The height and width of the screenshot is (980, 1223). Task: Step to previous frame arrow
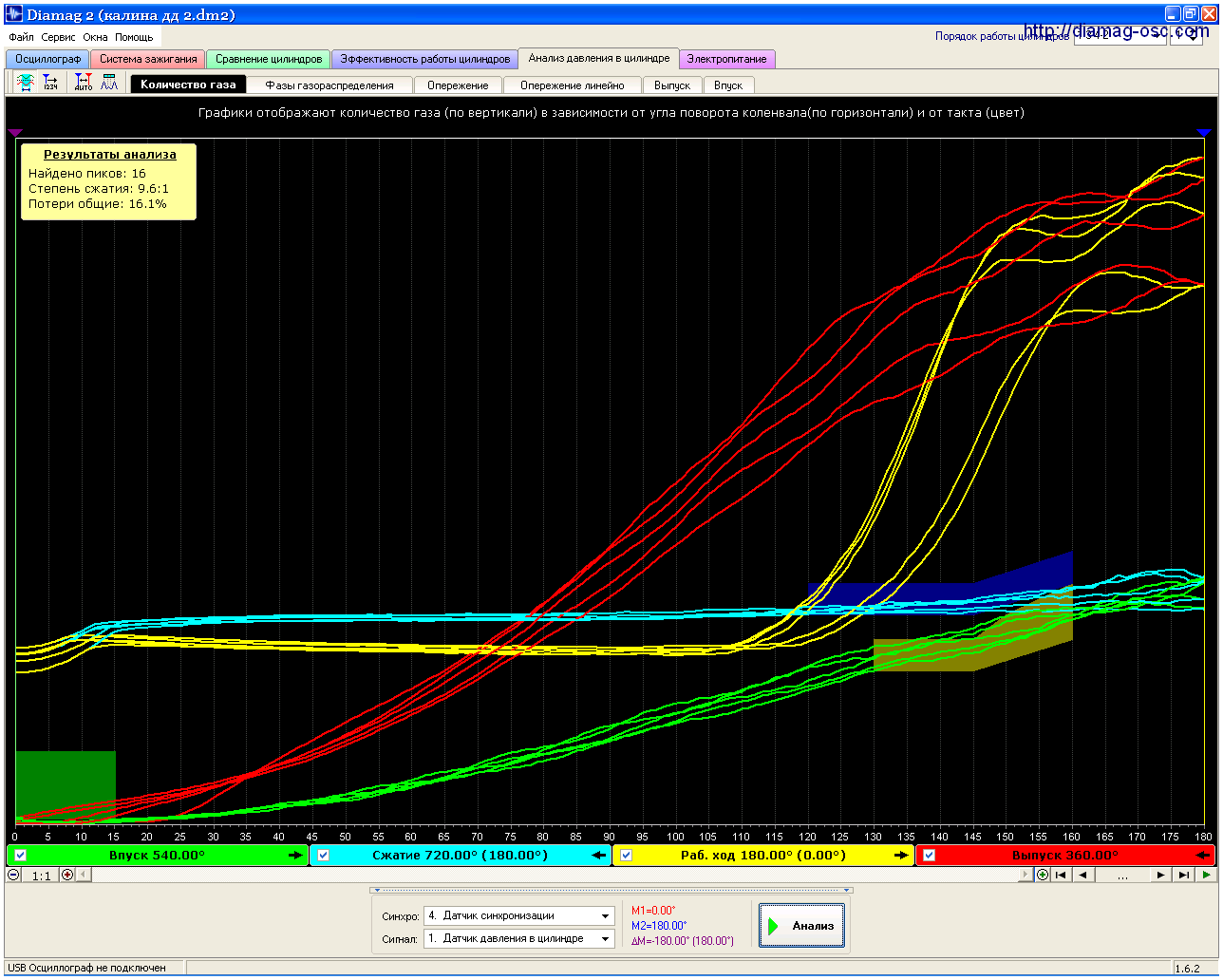(1083, 875)
